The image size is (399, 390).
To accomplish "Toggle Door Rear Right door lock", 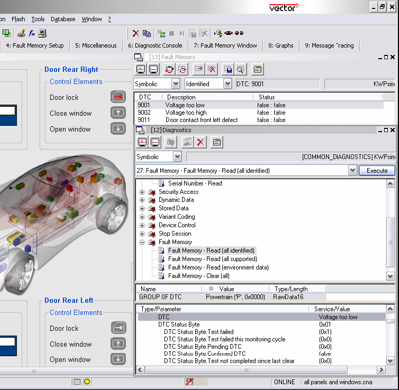I will click(x=118, y=97).
